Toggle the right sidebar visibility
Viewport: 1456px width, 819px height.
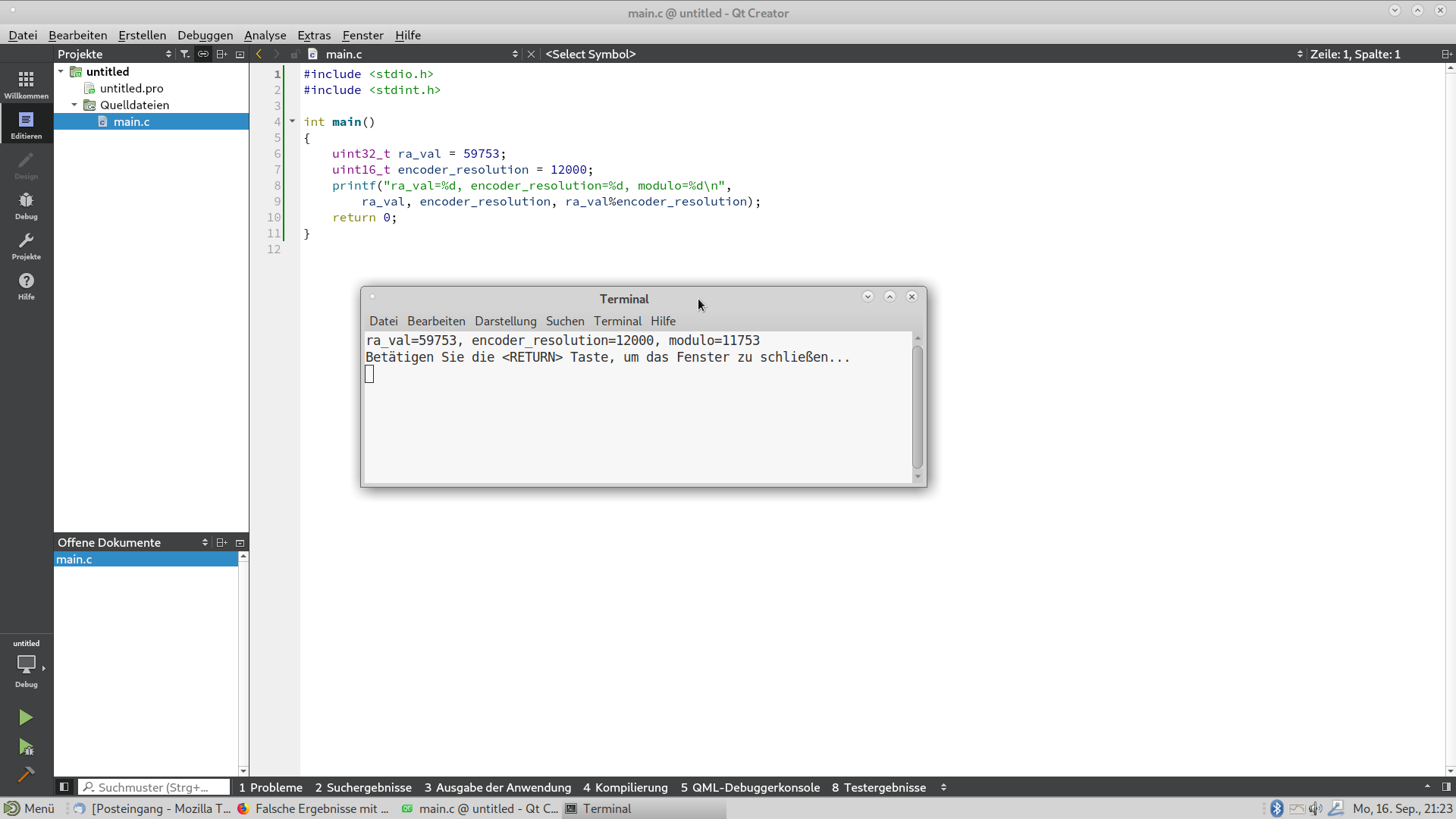1446,787
